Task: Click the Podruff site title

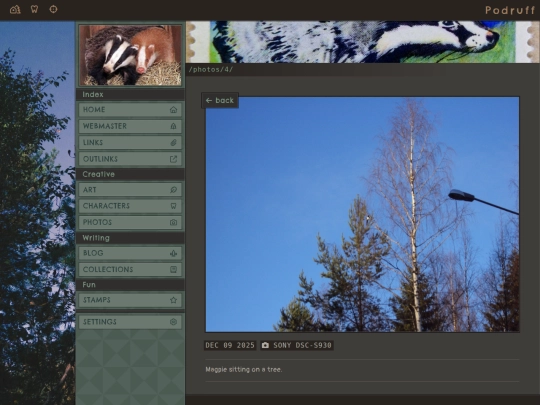Action: pyautogui.click(x=510, y=10)
